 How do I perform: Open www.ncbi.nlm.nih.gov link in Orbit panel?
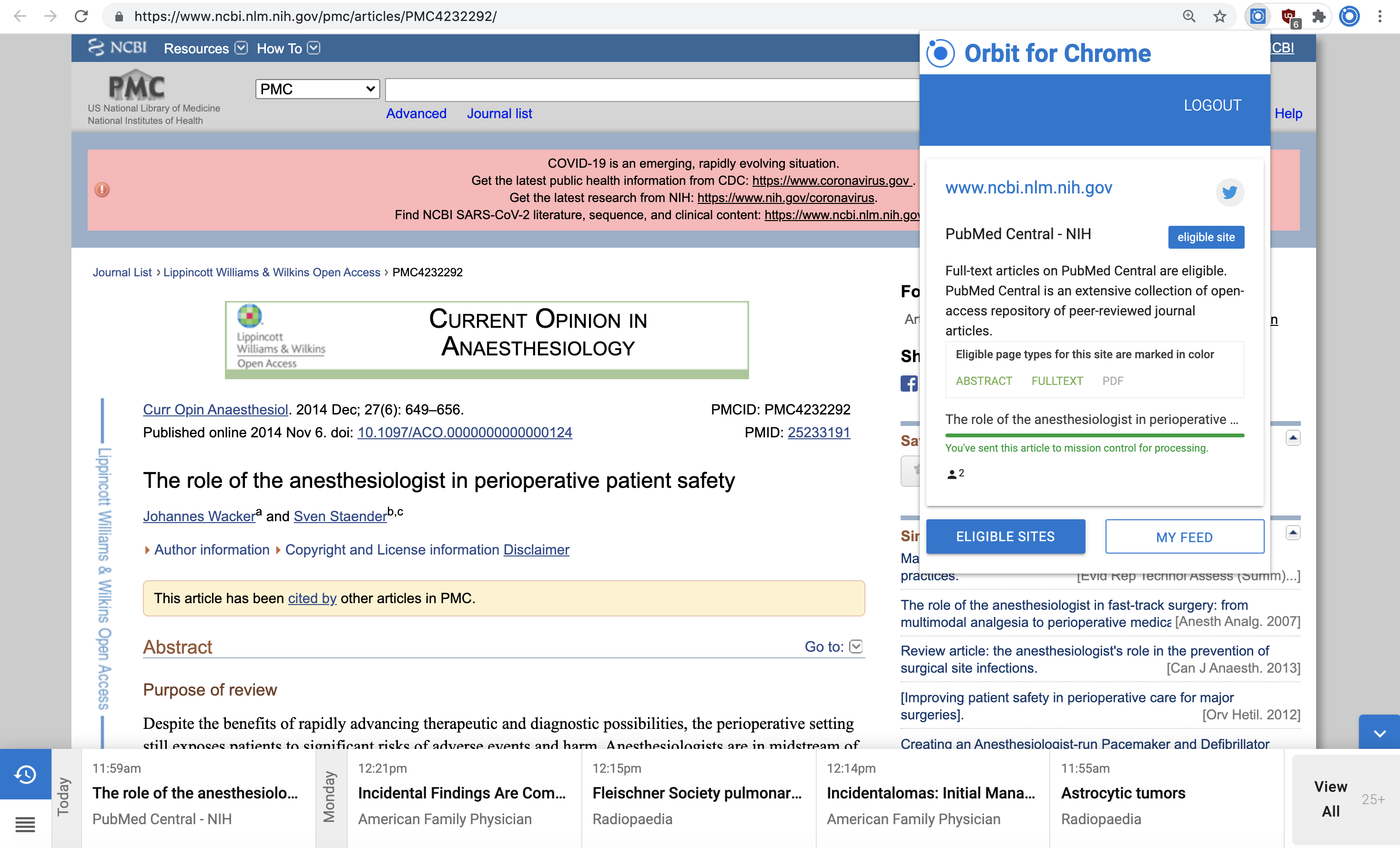tap(1028, 188)
